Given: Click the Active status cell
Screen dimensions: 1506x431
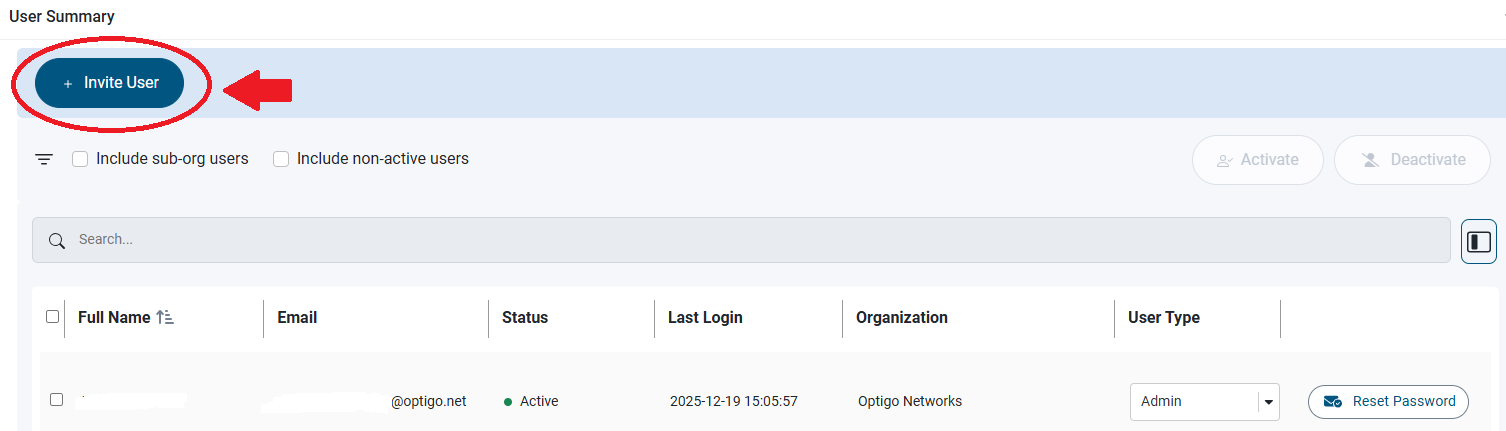Looking at the screenshot, I should pyautogui.click(x=531, y=402).
